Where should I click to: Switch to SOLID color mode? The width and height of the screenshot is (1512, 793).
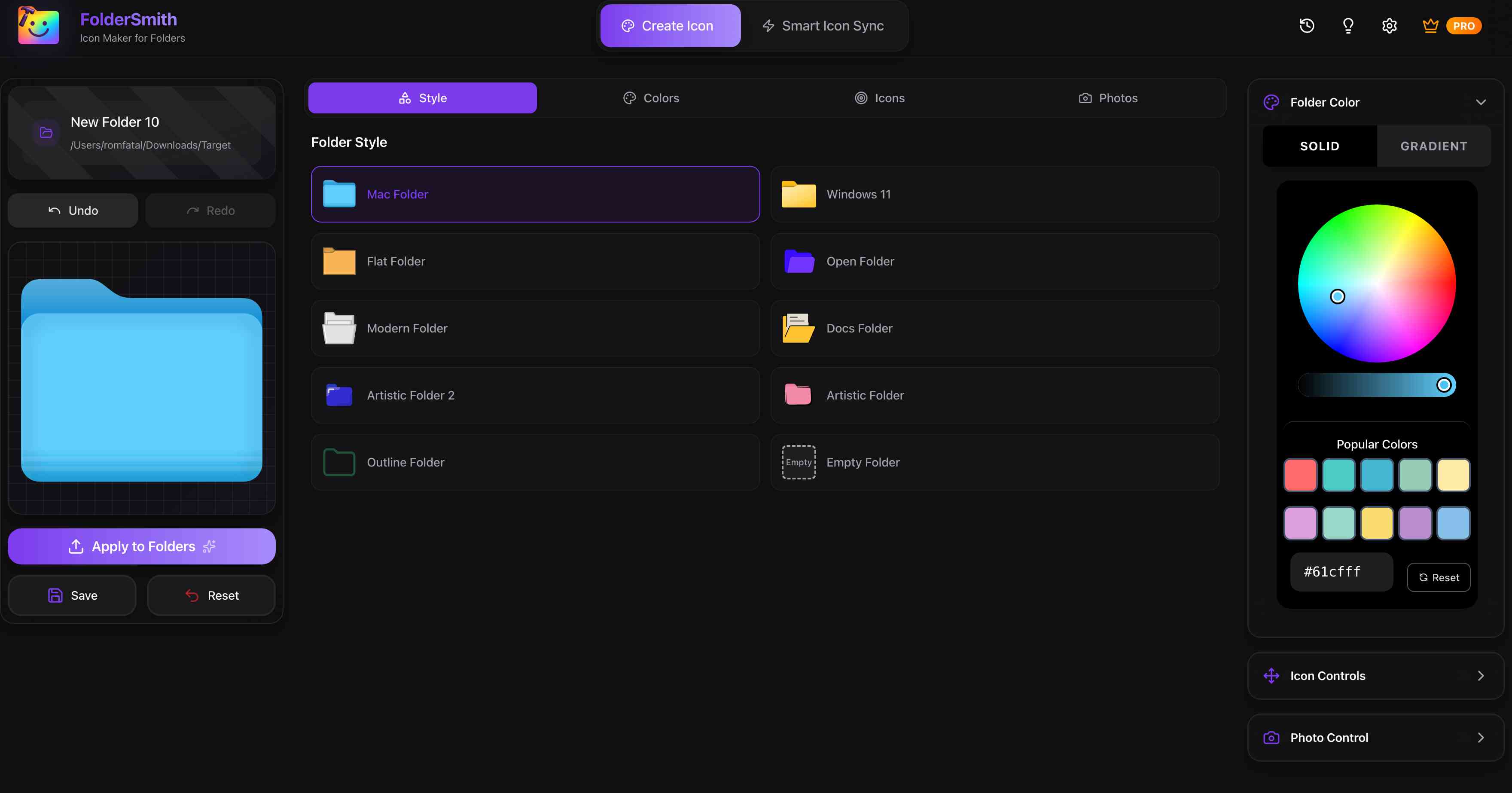point(1319,146)
